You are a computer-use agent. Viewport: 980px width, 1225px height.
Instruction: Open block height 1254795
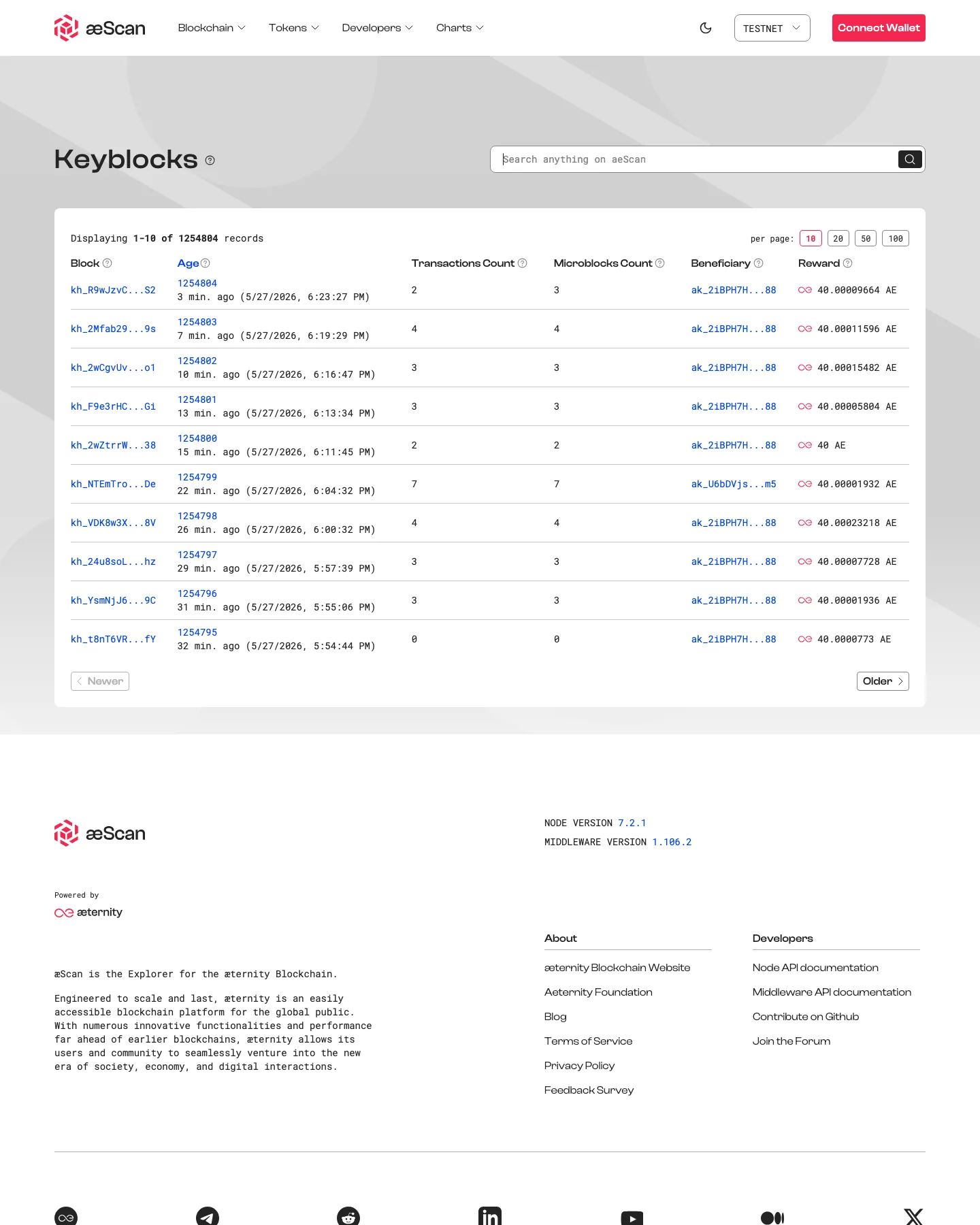[197, 632]
